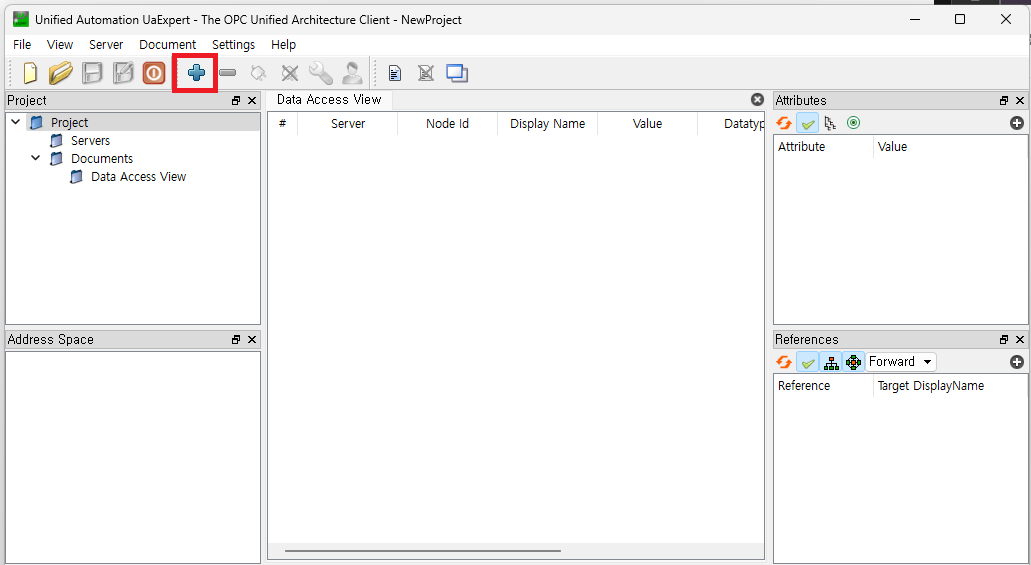Close the References panel
Viewport: 1031px width, 565px height.
tap(1020, 339)
